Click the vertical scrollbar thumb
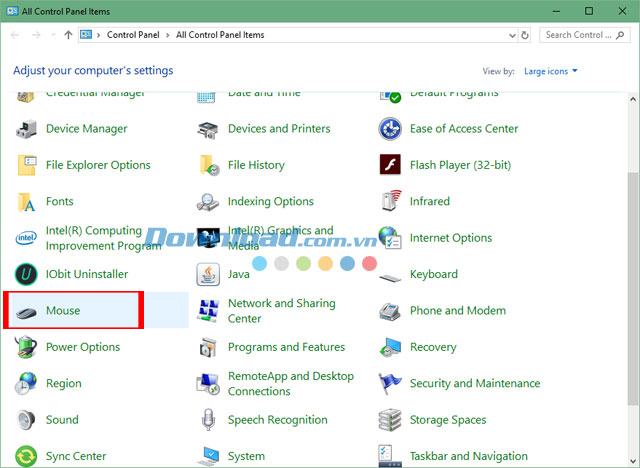 coord(633,289)
